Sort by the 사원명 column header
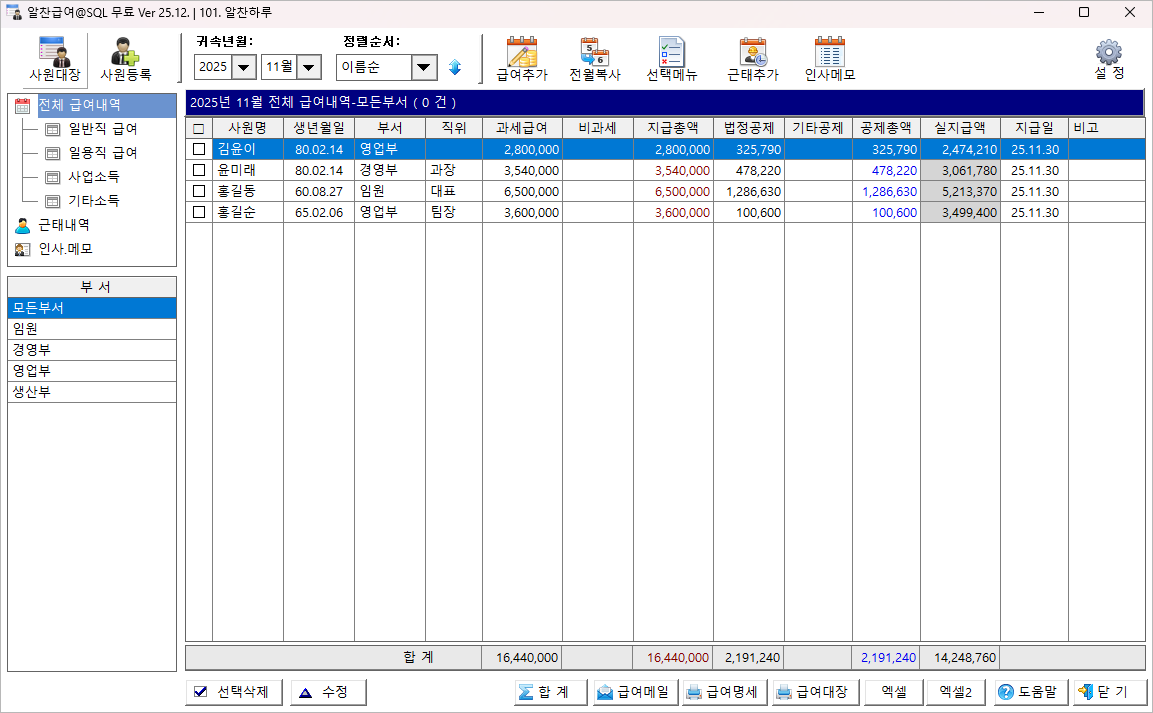The width and height of the screenshot is (1153, 713). pyautogui.click(x=248, y=128)
